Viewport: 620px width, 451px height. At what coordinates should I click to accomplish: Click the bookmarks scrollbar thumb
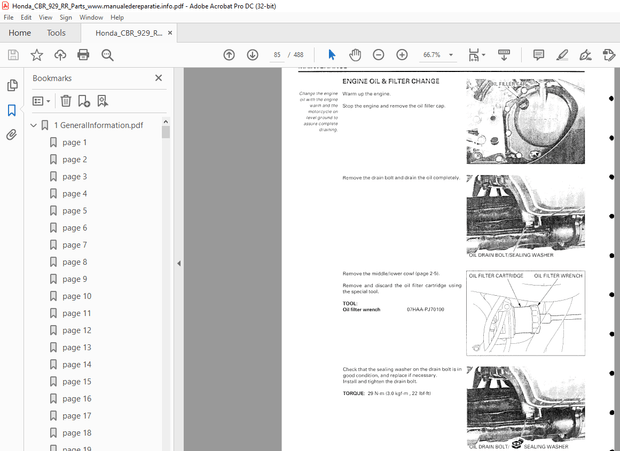166,132
